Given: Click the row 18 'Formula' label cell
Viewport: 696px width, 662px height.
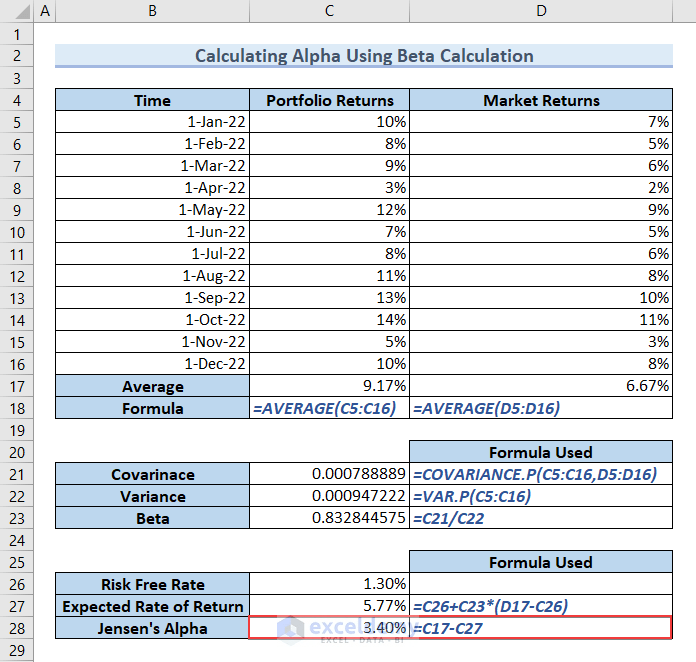Looking at the screenshot, I should pyautogui.click(x=152, y=408).
